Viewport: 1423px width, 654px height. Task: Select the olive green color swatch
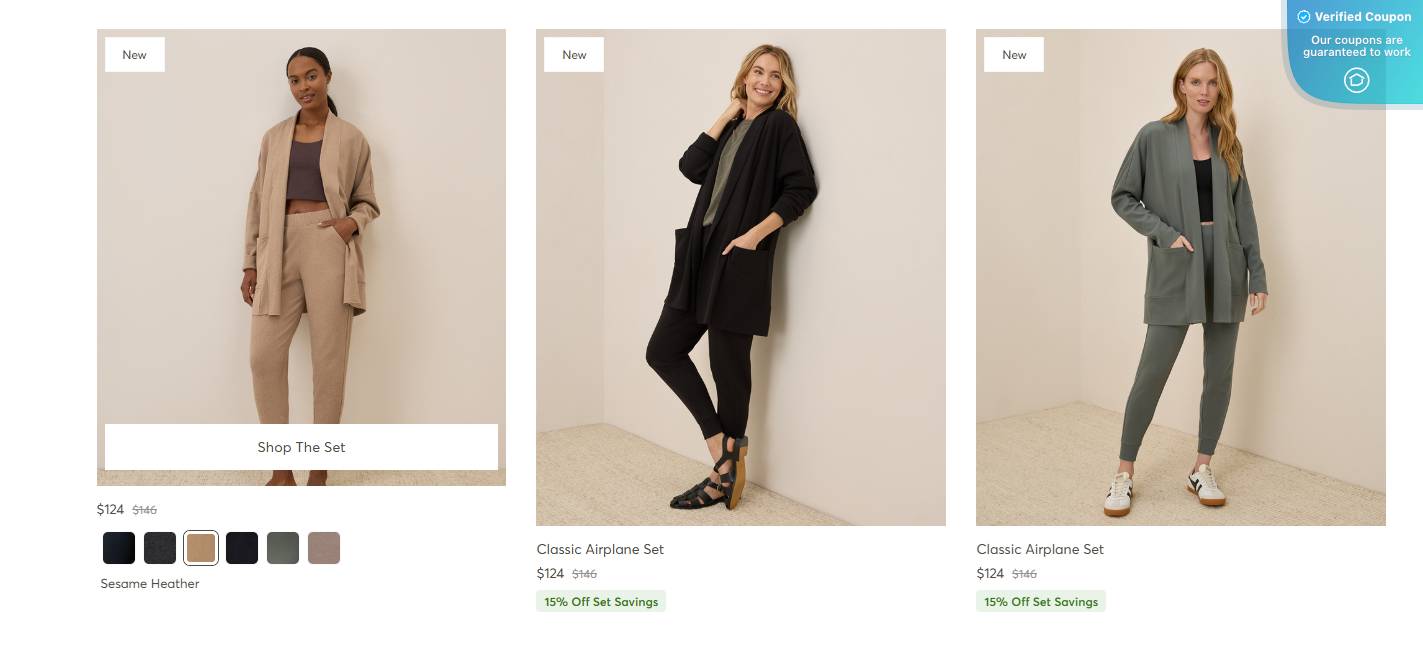pyautogui.click(x=283, y=548)
